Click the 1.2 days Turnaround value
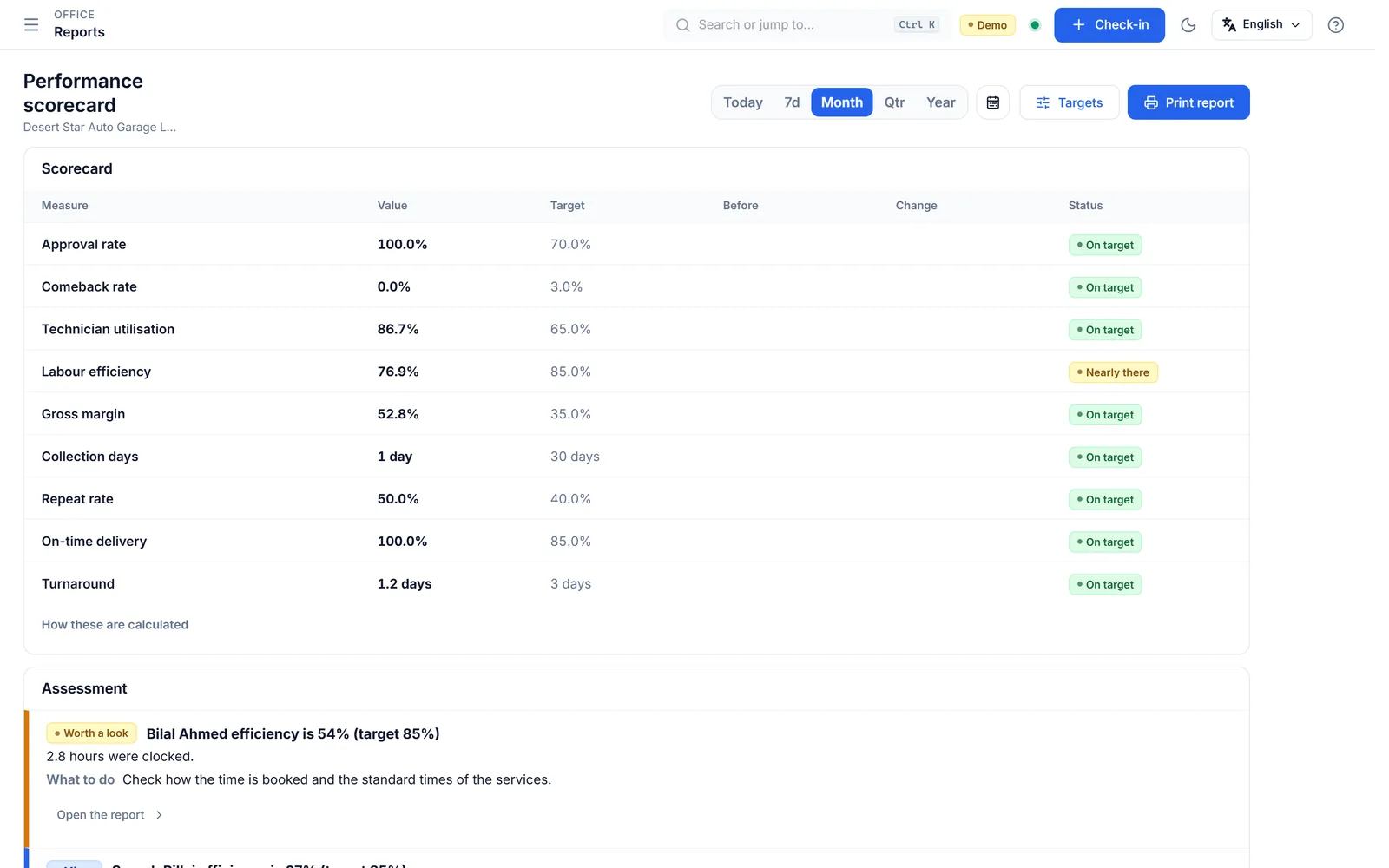Screen dimensions: 1389x868 click(x=404, y=584)
